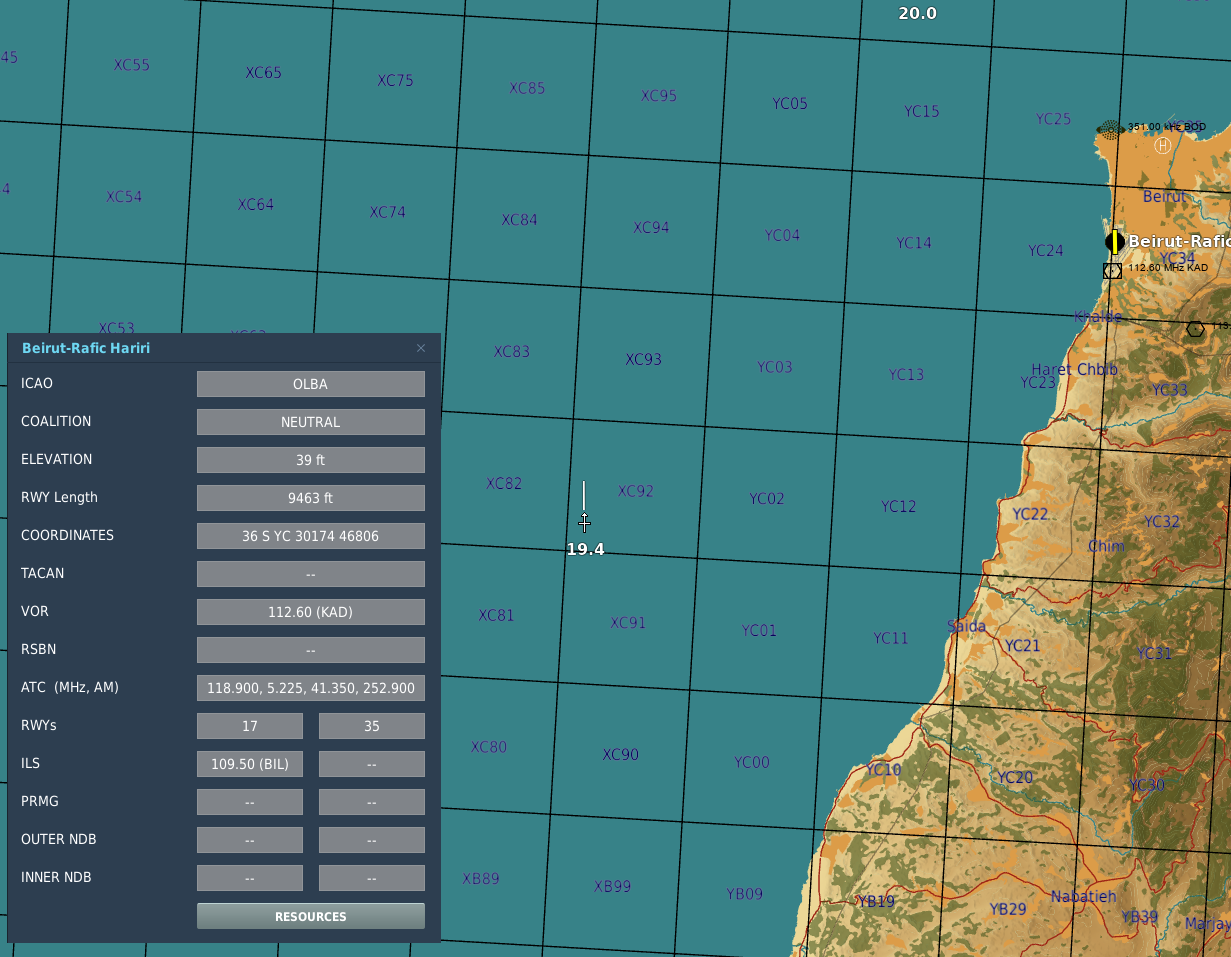Click grid square label YC11
The width and height of the screenshot is (1231, 957).
(x=891, y=638)
